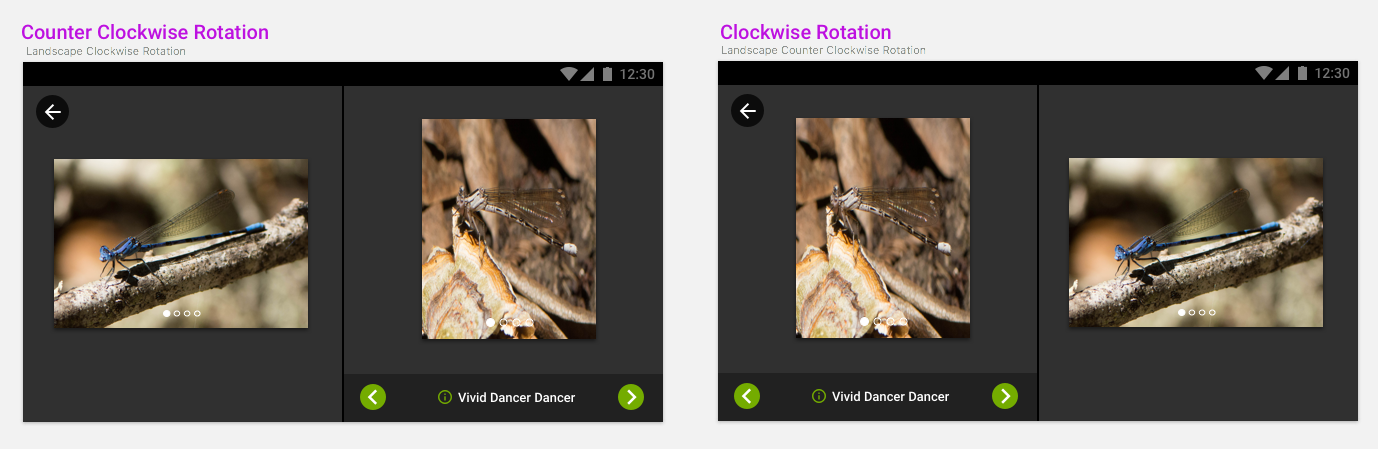Select first page dot on right blue damselfly photo
The width and height of the screenshot is (1378, 449).
pos(1182,312)
